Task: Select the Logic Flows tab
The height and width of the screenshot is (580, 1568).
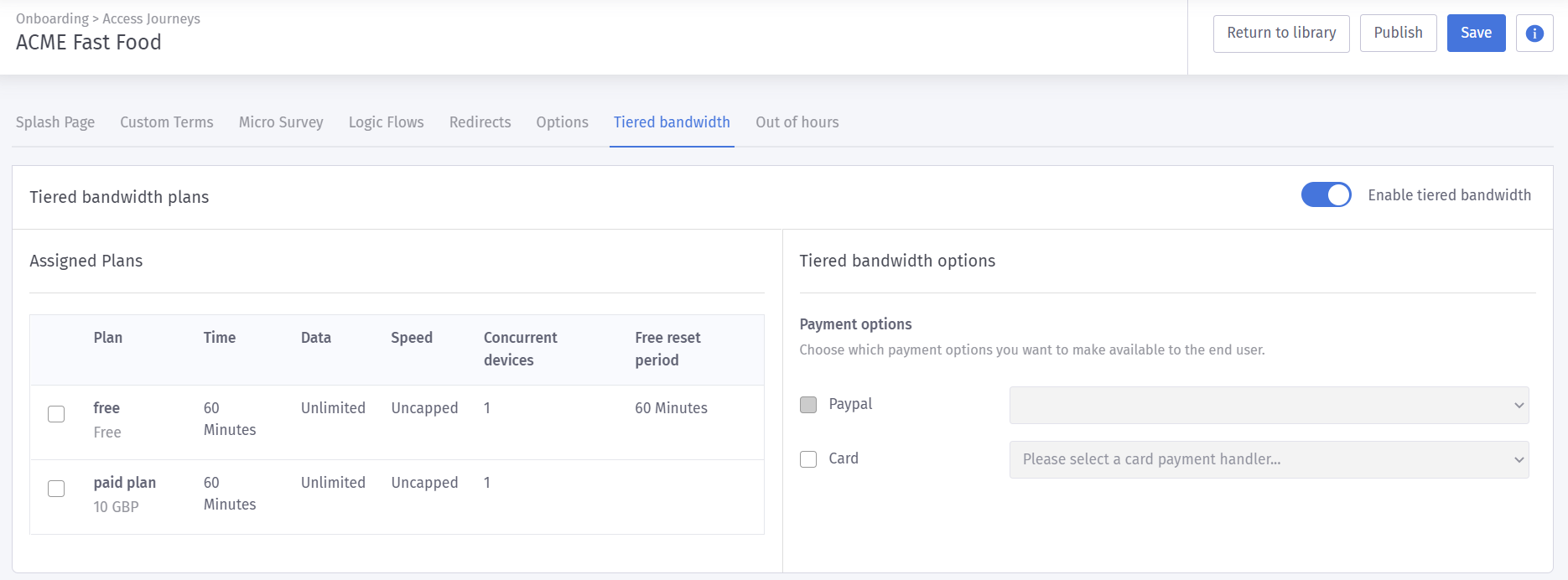Action: pyautogui.click(x=386, y=122)
